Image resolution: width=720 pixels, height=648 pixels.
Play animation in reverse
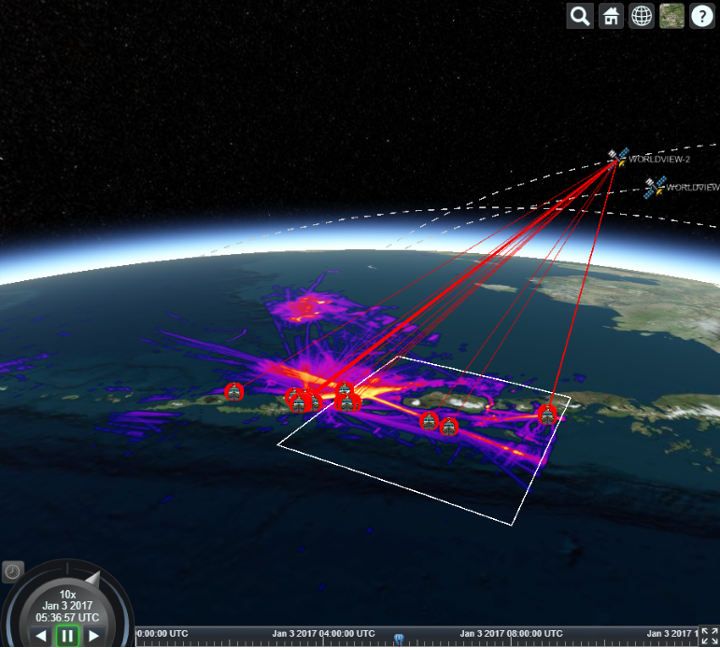coord(41,636)
